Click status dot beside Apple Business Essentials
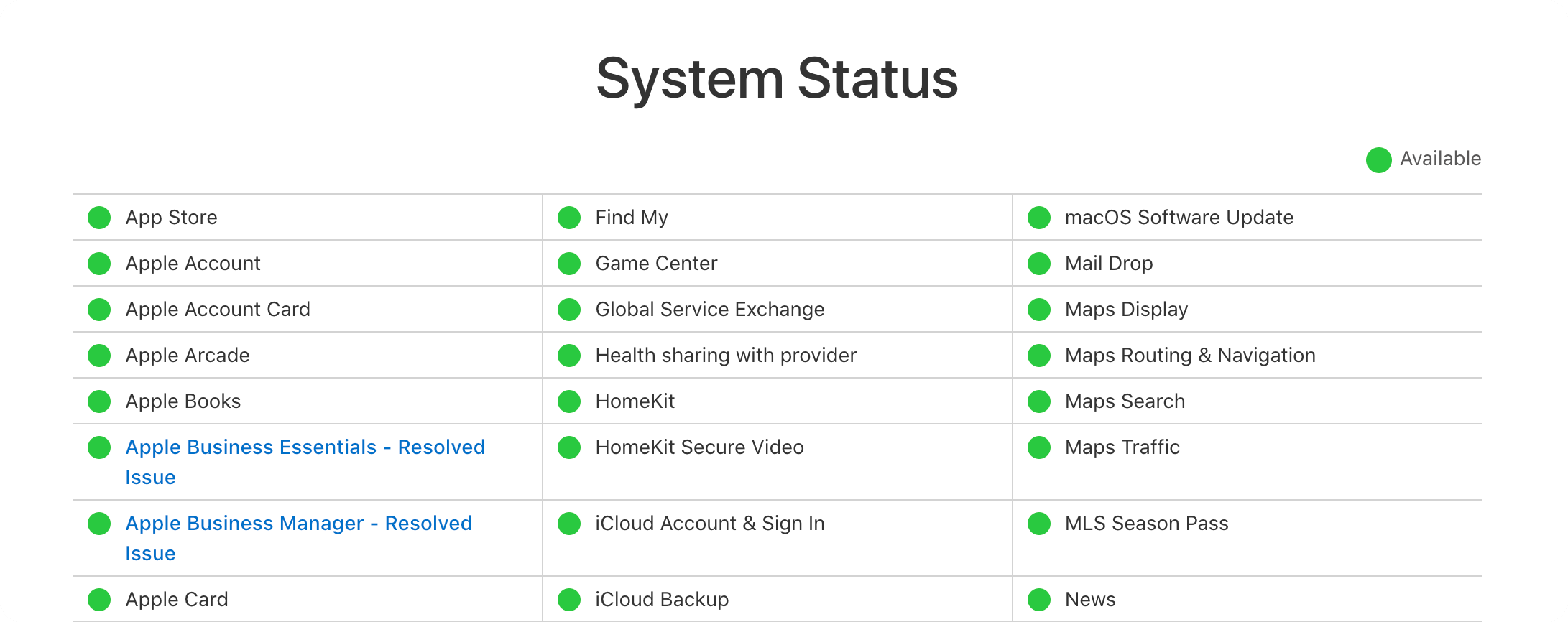Image resolution: width=1568 pixels, height=622 pixels. (99, 447)
